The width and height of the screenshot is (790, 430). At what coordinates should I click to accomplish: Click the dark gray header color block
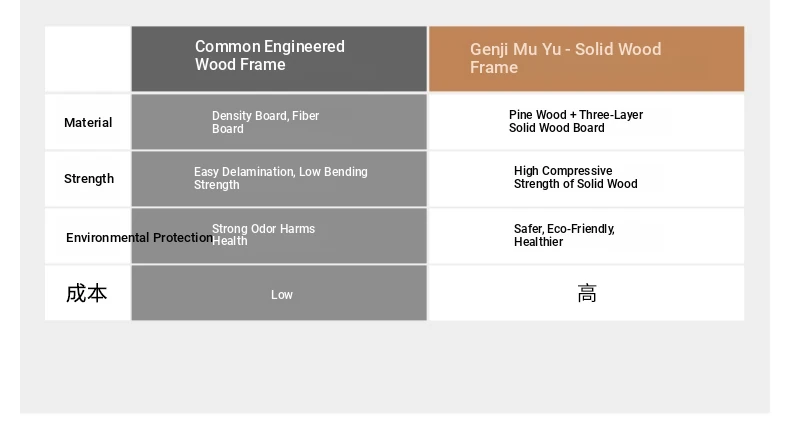(x=279, y=58)
